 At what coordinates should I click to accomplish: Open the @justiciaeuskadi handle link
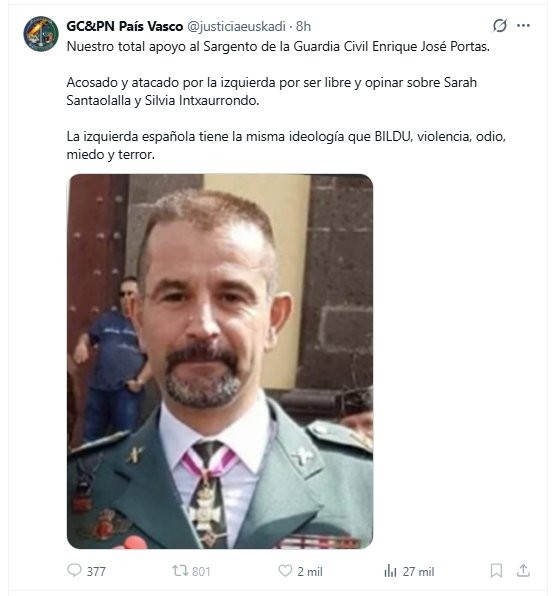pyautogui.click(x=236, y=26)
